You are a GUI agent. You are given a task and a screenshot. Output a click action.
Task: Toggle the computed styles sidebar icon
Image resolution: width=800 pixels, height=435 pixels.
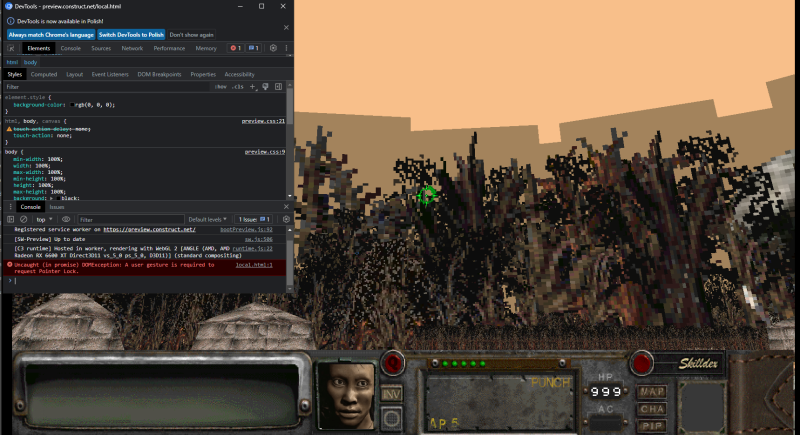click(279, 87)
